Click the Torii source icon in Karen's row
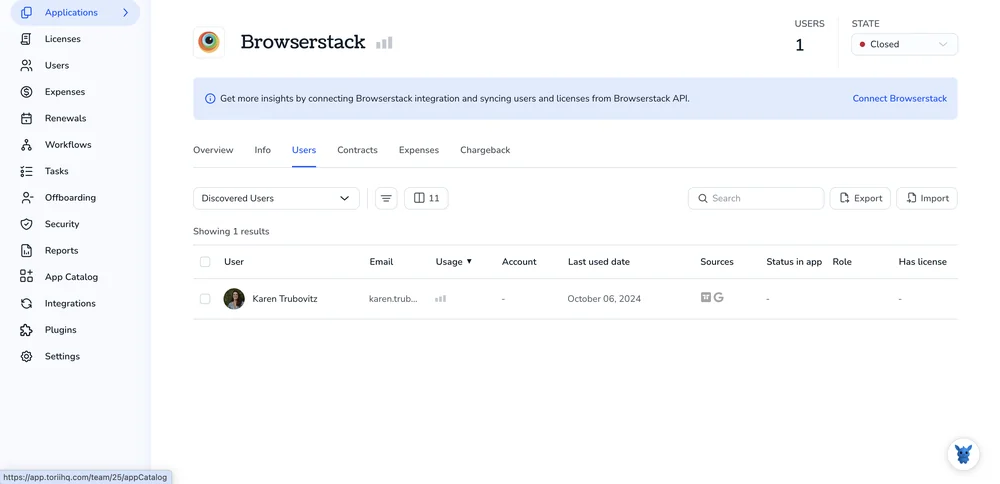Image resolution: width=1000 pixels, height=484 pixels. click(x=705, y=297)
